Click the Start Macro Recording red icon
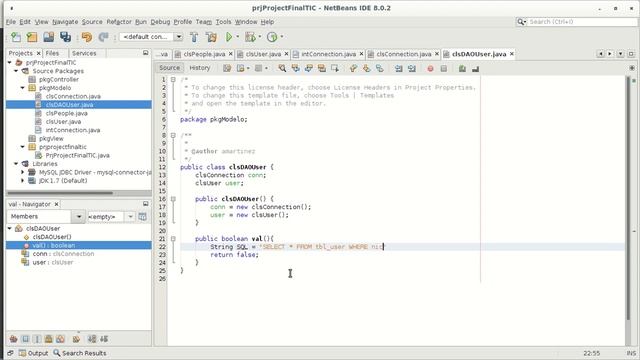640x360 pixels. tap(430, 69)
